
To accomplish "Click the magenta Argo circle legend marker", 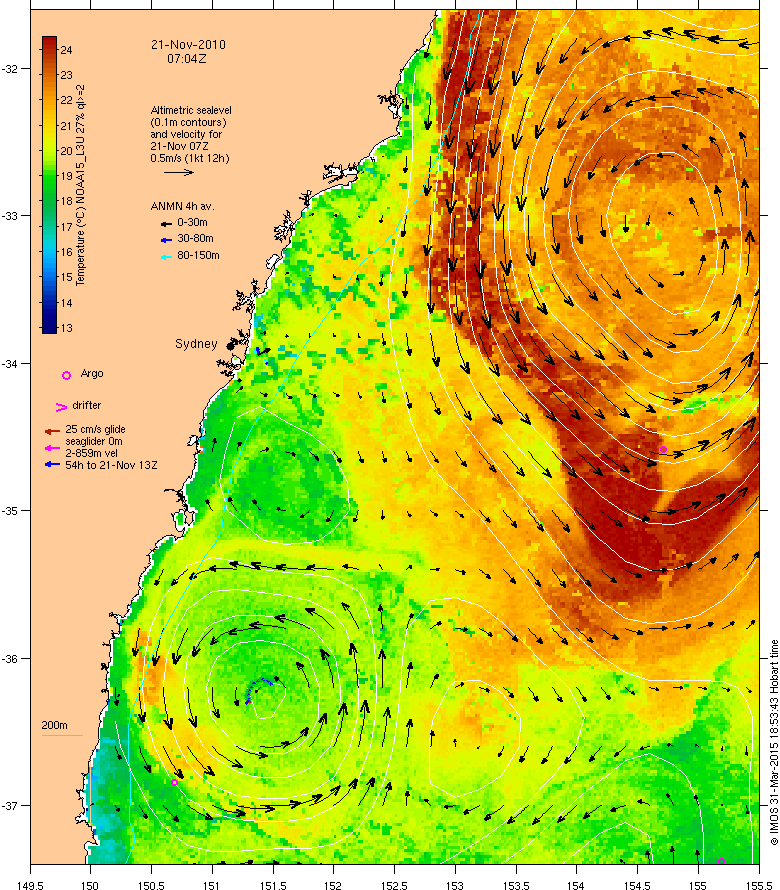I will (x=66, y=375).
